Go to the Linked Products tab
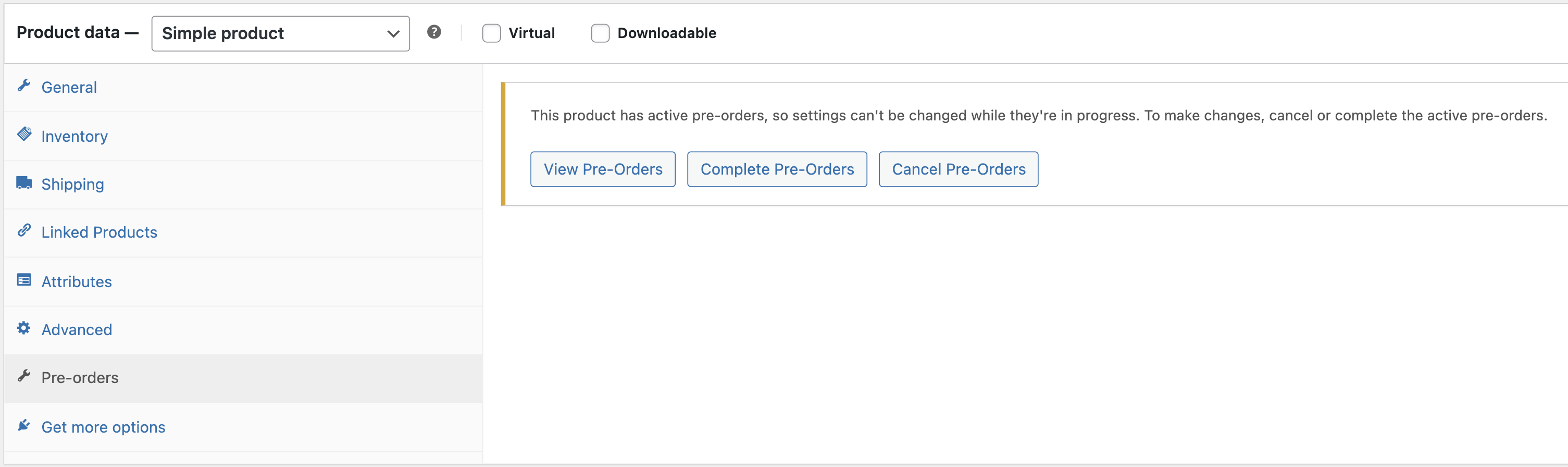This screenshot has width=1568, height=467. [99, 232]
